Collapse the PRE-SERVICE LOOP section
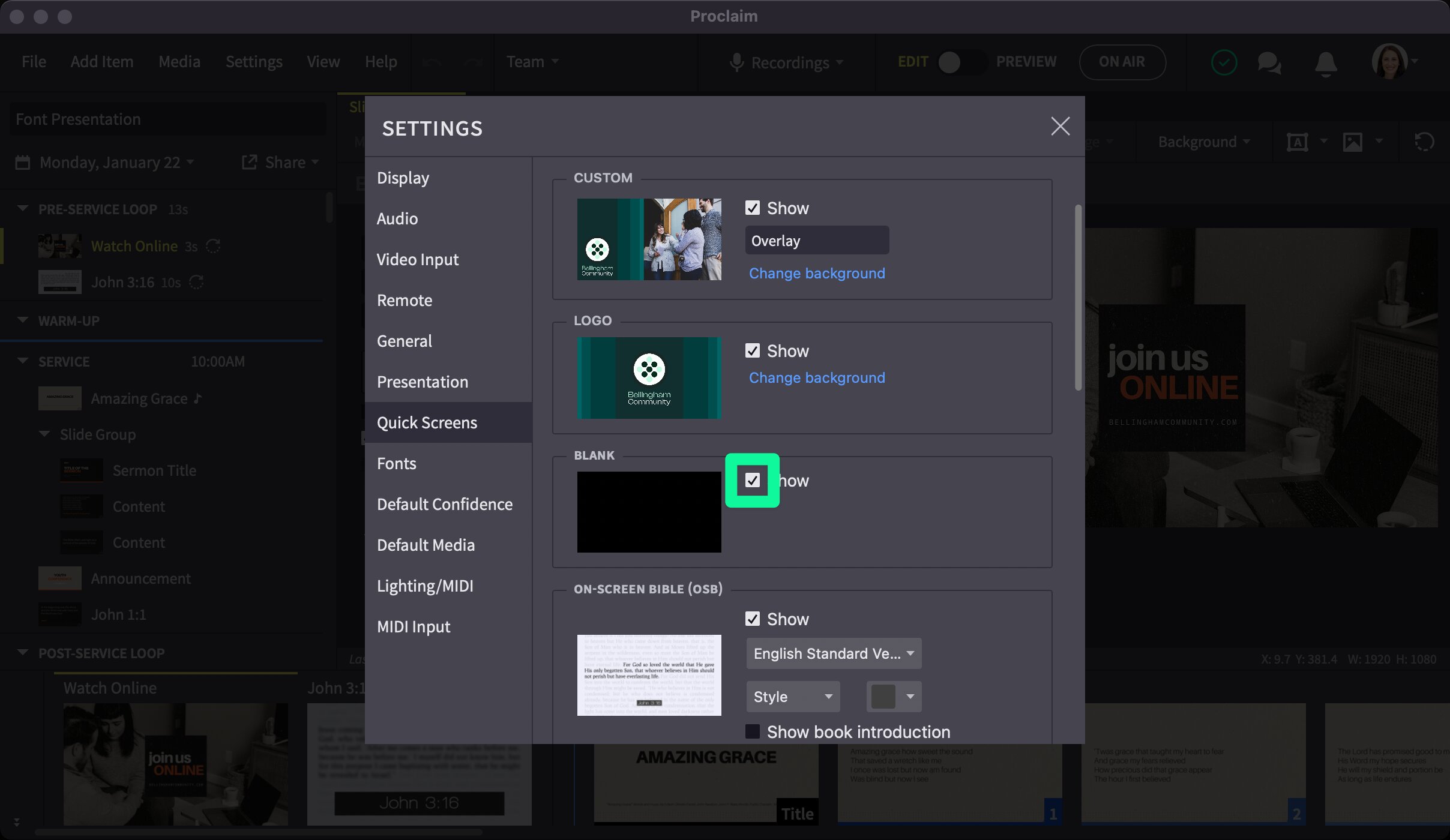This screenshot has height=840, width=1450. (x=22, y=208)
